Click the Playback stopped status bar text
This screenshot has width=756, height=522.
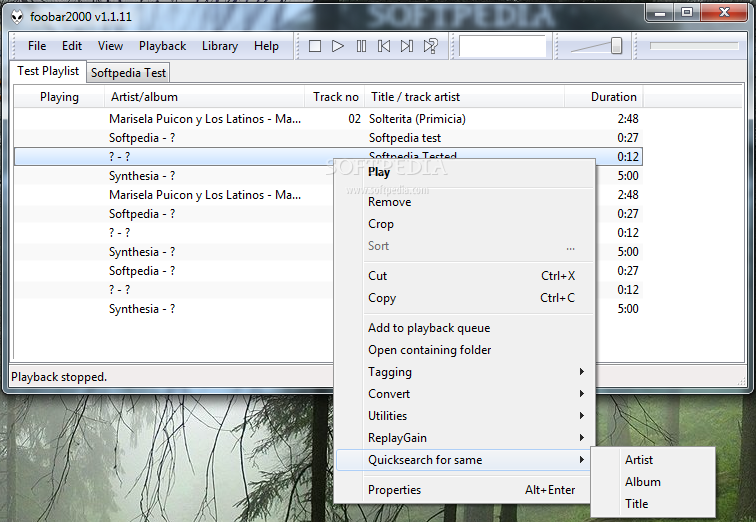point(59,377)
